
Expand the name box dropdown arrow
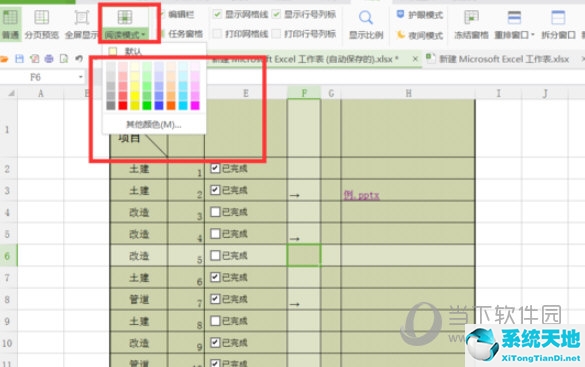click(x=81, y=77)
